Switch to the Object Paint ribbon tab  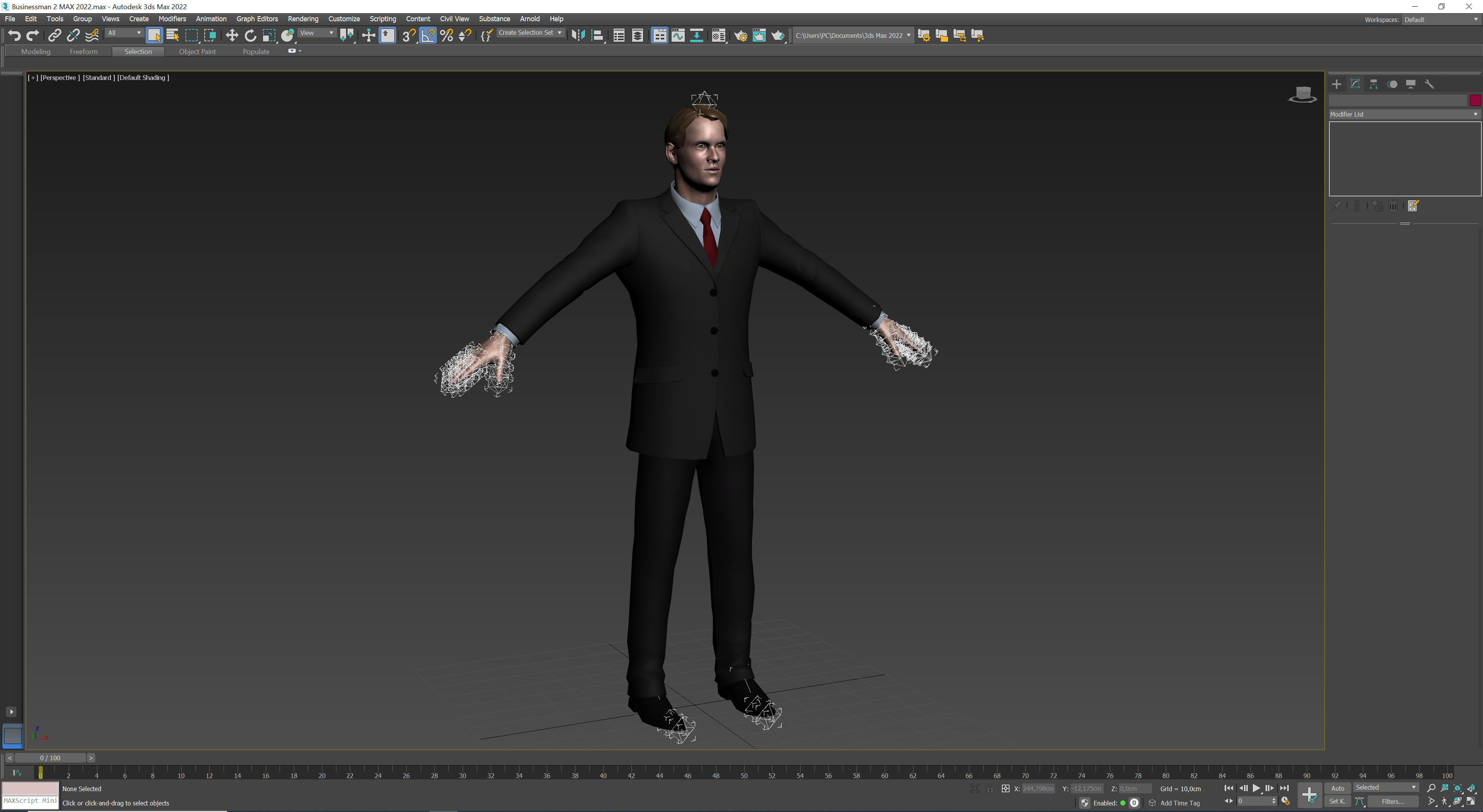click(197, 52)
